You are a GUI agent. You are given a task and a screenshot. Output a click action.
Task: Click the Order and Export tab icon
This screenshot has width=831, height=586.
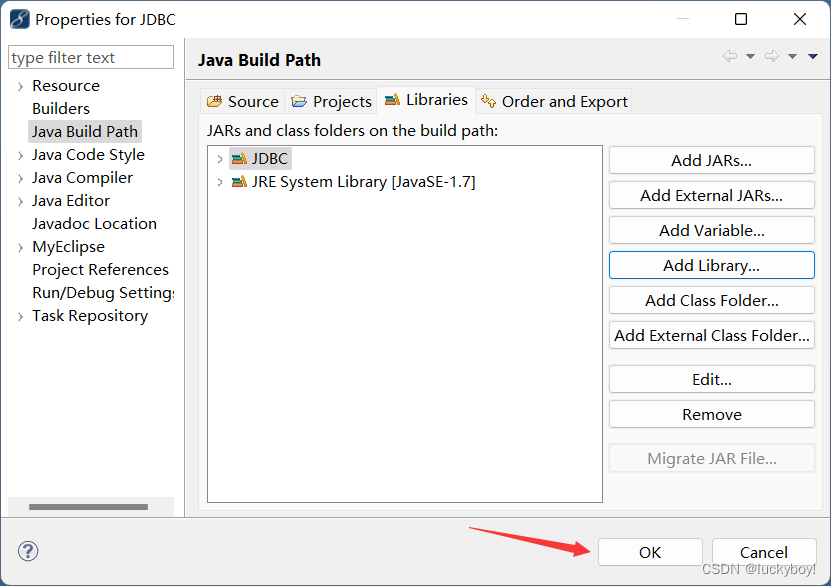488,101
